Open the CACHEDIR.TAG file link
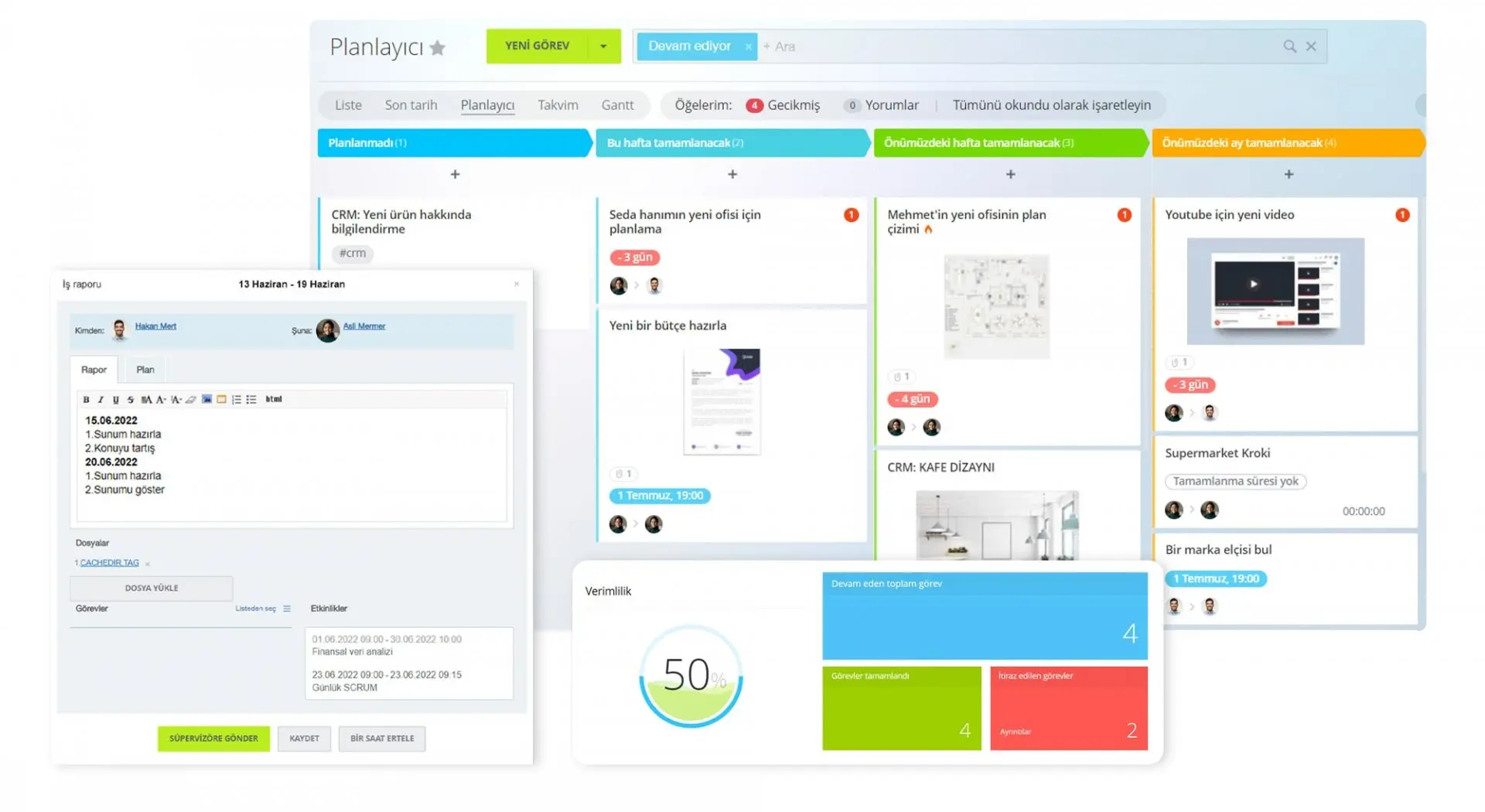Viewport: 1485px width, 812px height. tap(109, 563)
